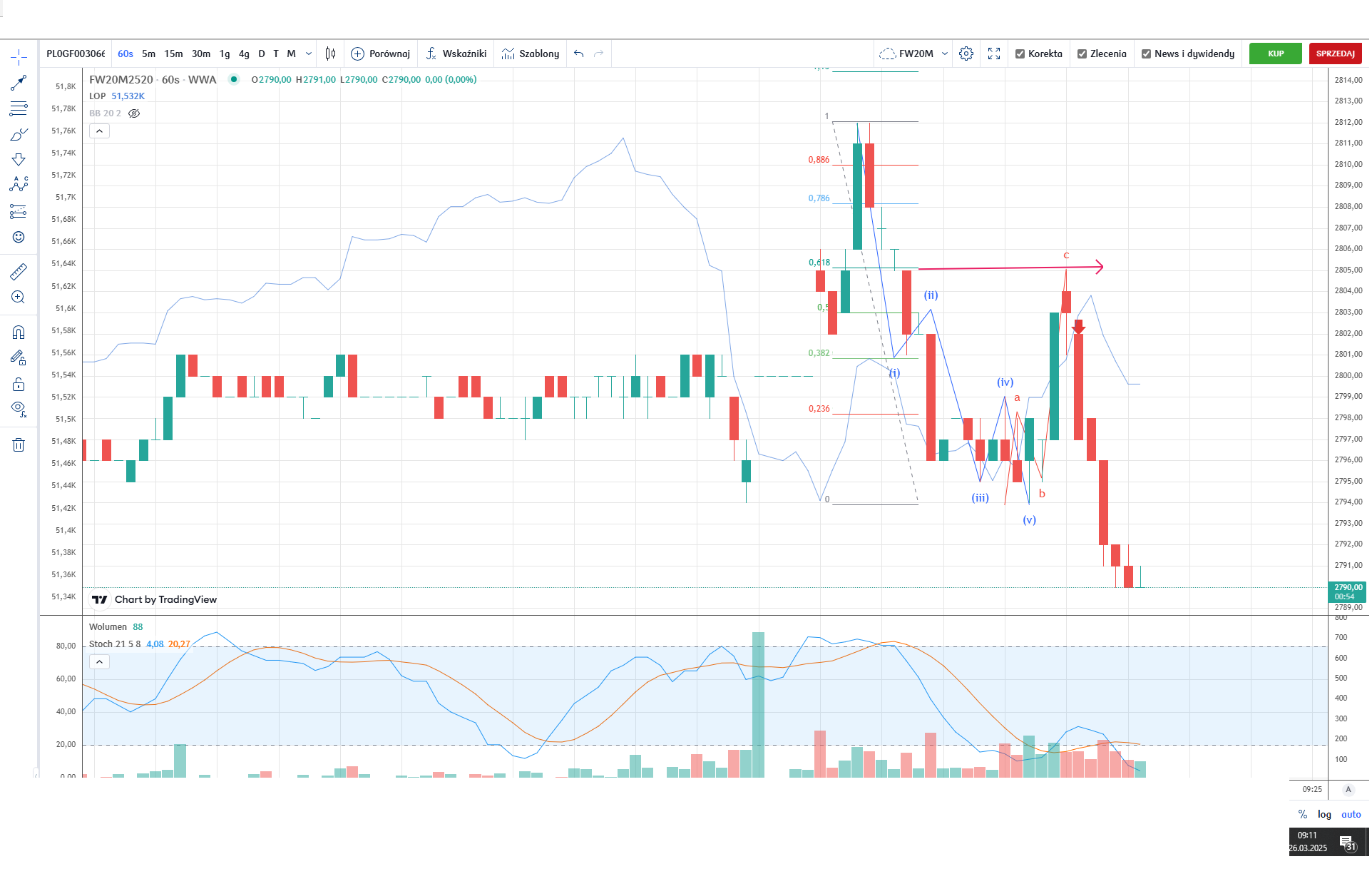Viewport: 1372px width, 869px height.
Task: Remove drawings with the trash icon
Action: click(x=19, y=445)
